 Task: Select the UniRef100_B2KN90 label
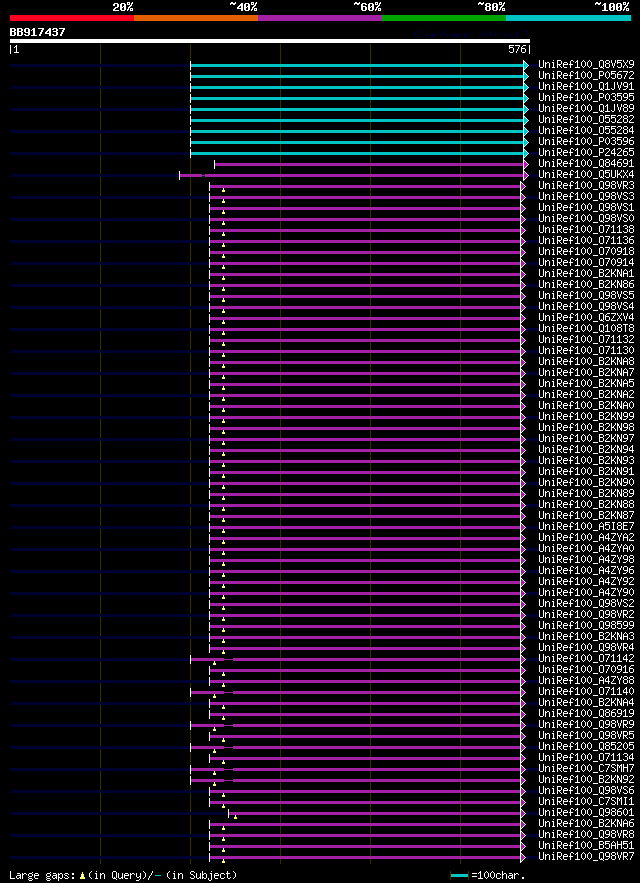coord(586,483)
